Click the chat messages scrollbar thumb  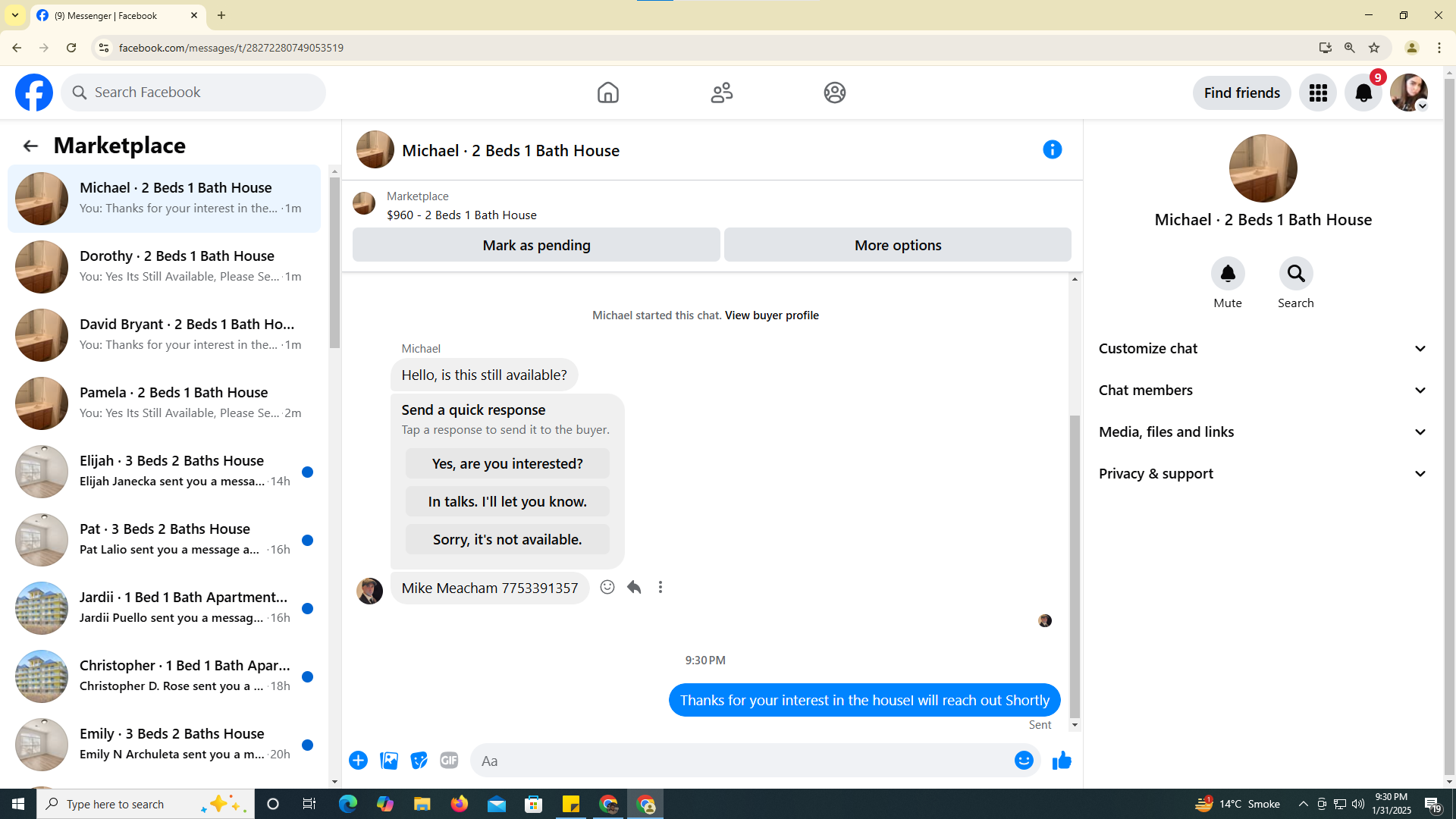[x=1075, y=566]
